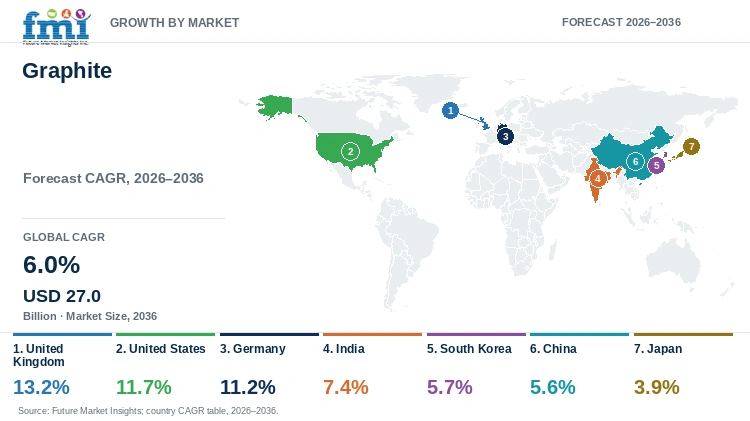Click the 5.7% South Korea value
The image size is (750, 421).
click(450, 387)
